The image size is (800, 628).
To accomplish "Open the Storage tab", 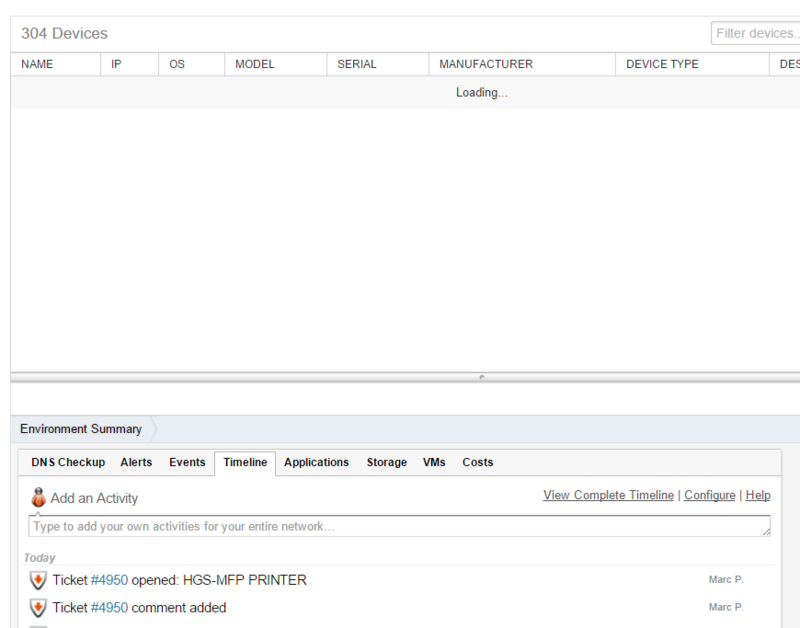I will 386,462.
